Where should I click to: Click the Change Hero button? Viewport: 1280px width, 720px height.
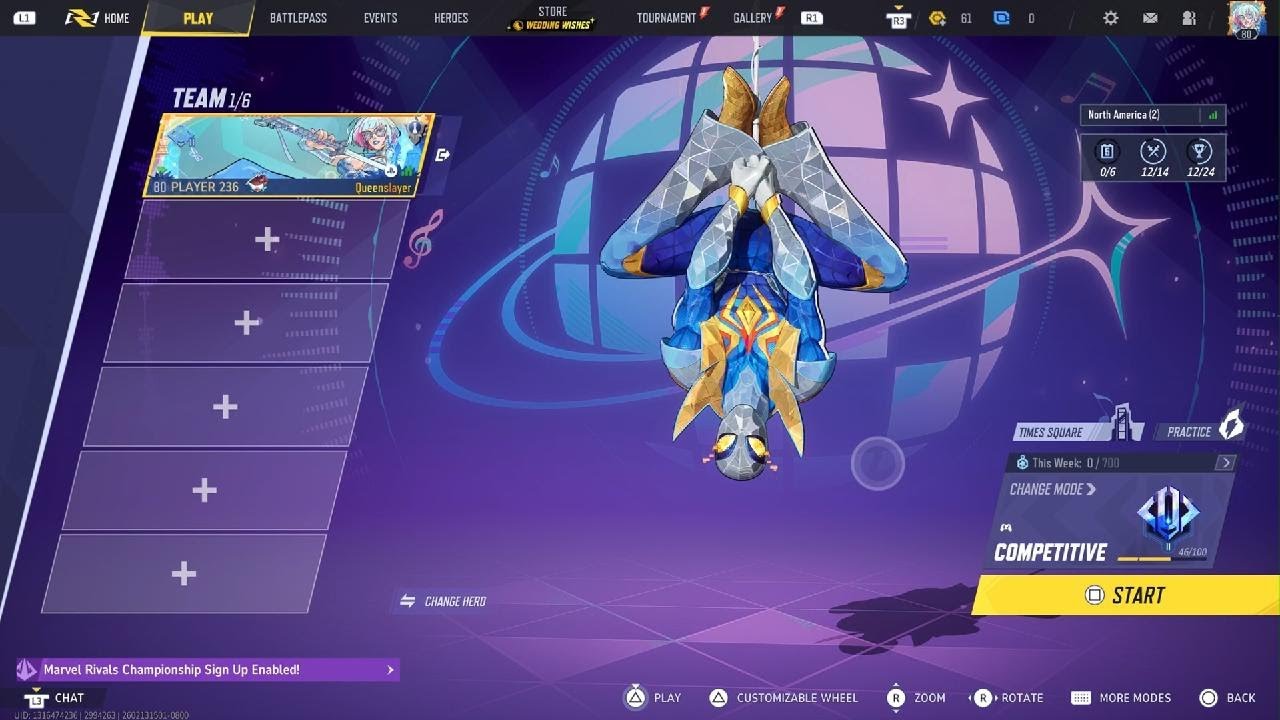coord(443,601)
